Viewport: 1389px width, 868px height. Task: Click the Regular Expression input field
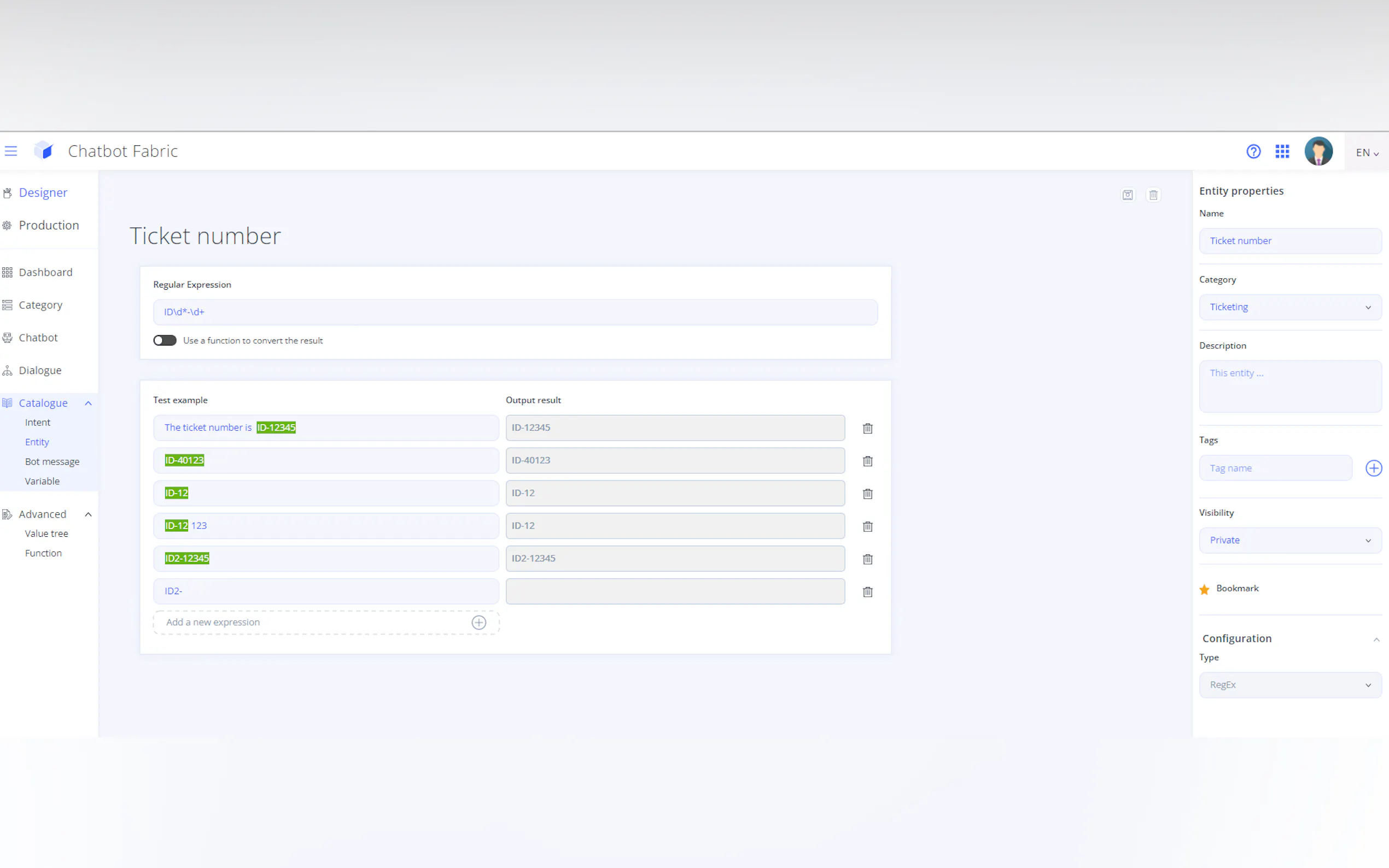tap(515, 312)
